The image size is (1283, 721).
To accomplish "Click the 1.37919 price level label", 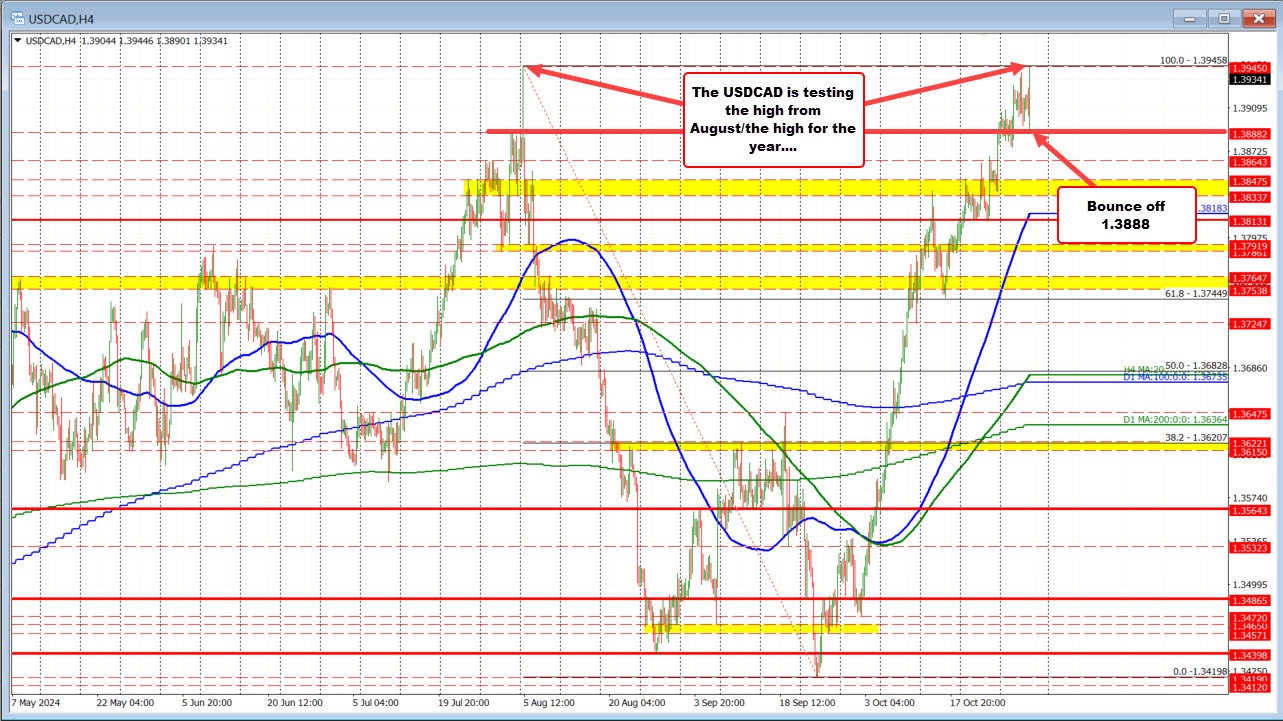I will 1249,245.
